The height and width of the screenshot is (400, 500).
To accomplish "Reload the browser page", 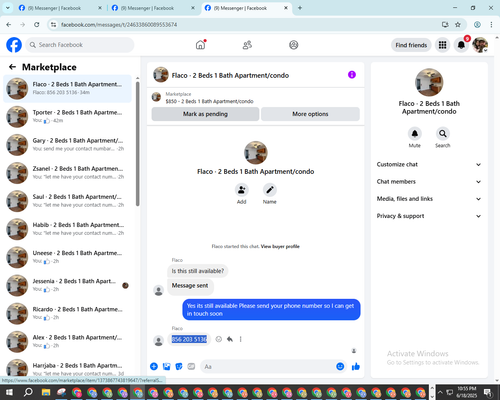I will [37, 25].
